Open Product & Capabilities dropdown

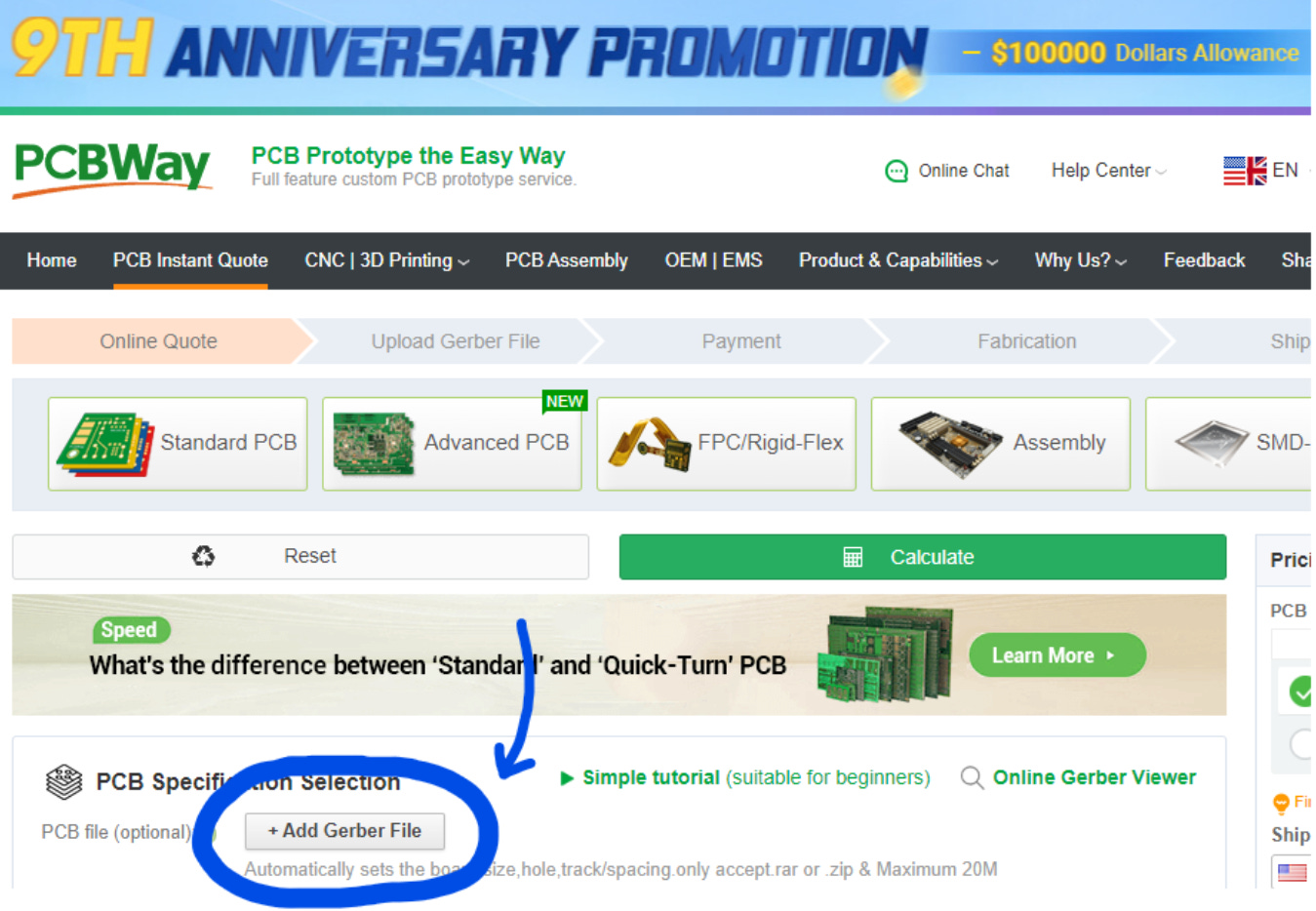pos(897,260)
